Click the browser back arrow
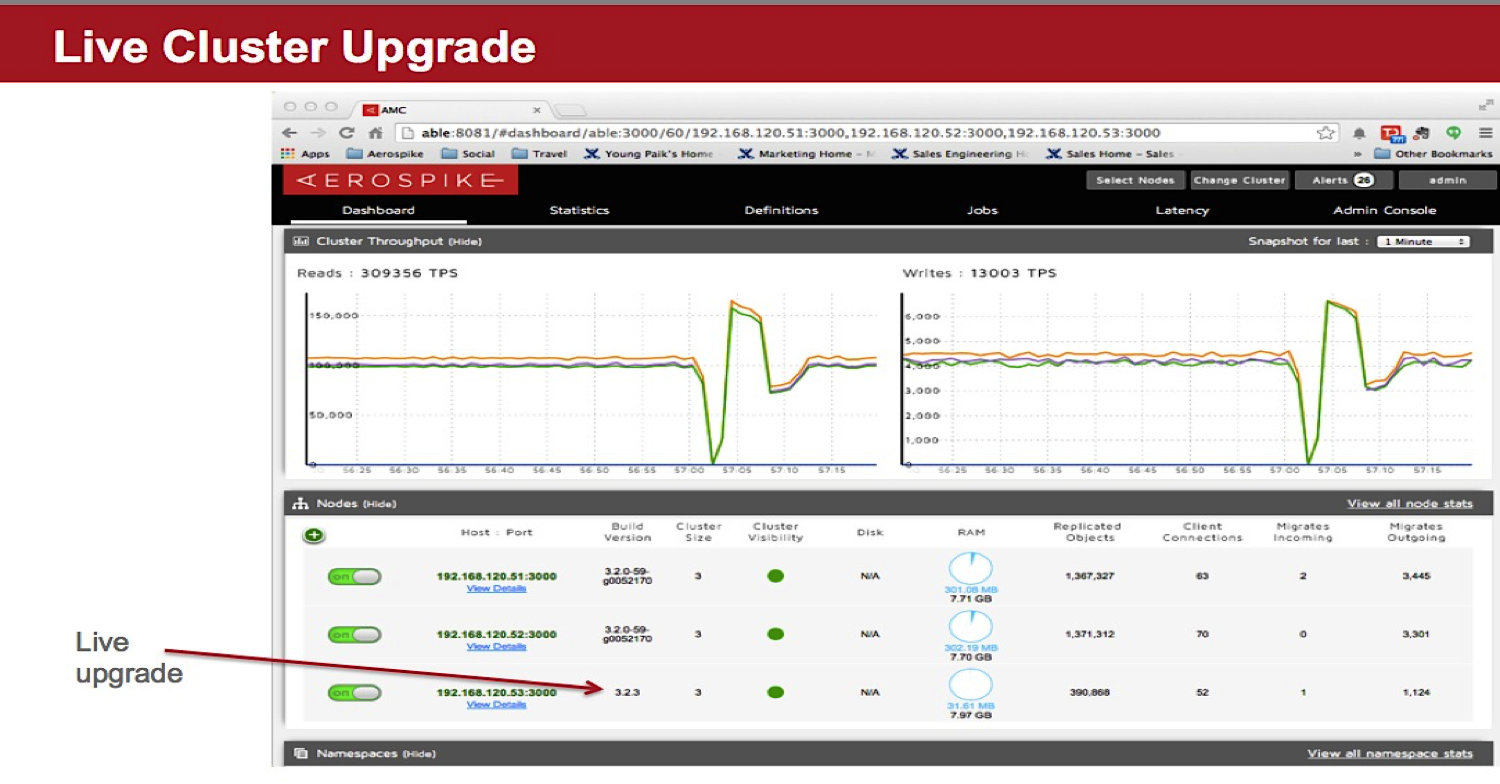Screen dimensions: 1500x784 tap(289, 132)
